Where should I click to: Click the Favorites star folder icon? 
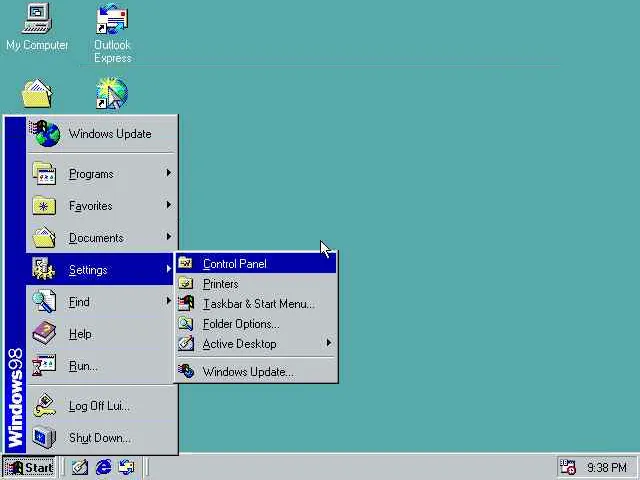point(44,206)
